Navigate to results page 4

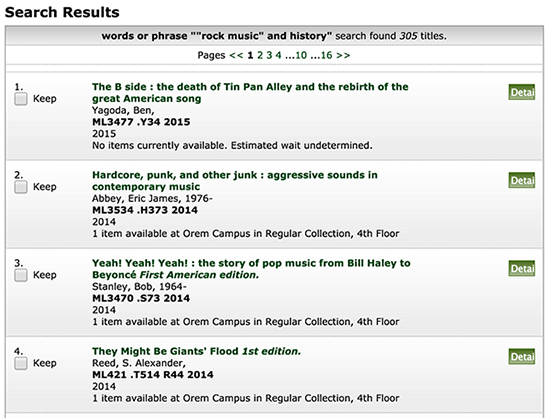click(x=278, y=55)
